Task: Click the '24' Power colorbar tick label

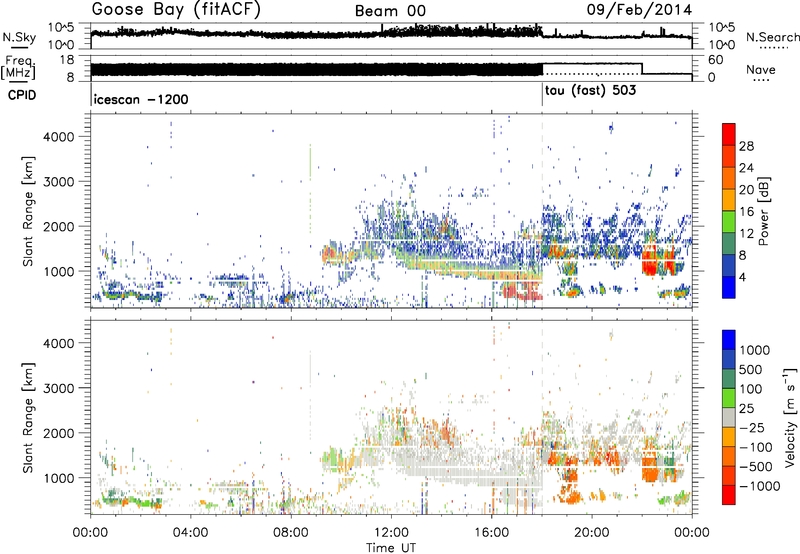Action: point(746,168)
